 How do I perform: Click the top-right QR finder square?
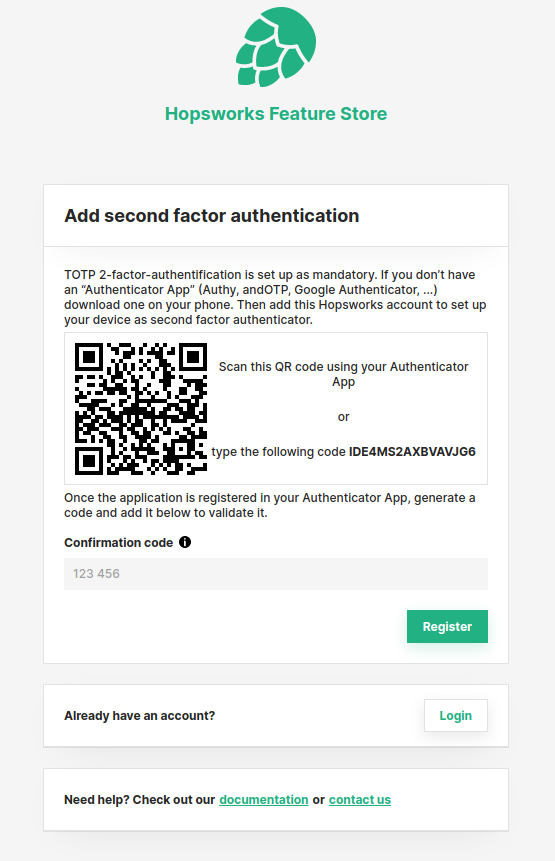(193, 357)
